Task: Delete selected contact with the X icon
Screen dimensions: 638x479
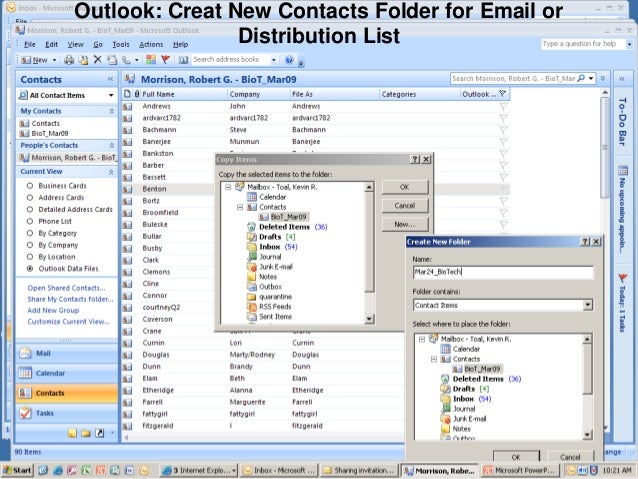Action: (x=98, y=60)
